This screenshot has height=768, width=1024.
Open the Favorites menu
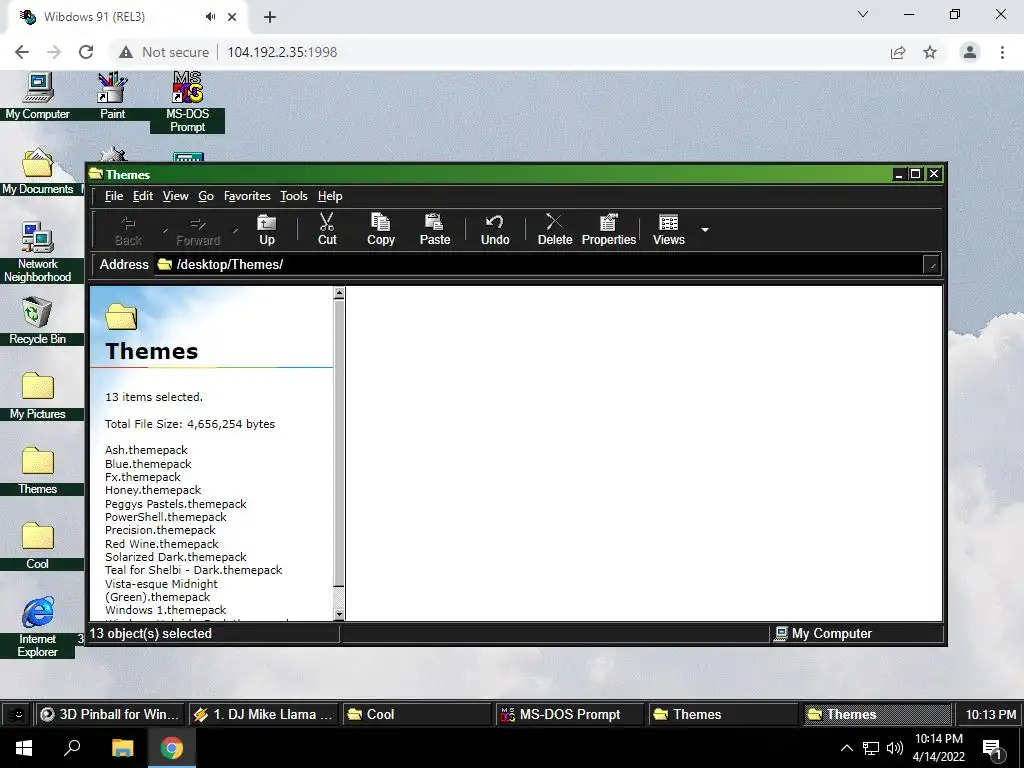pos(247,196)
